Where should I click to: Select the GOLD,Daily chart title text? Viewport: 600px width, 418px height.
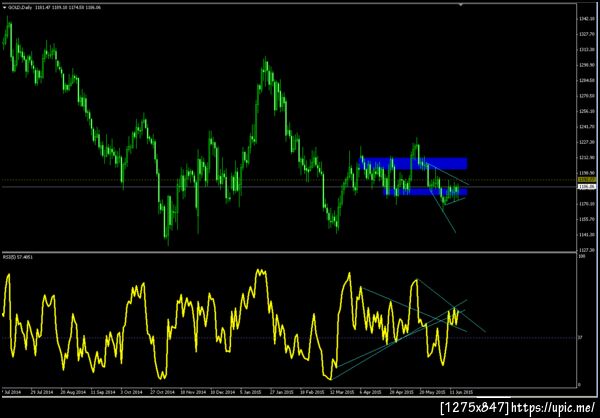click(x=21, y=7)
